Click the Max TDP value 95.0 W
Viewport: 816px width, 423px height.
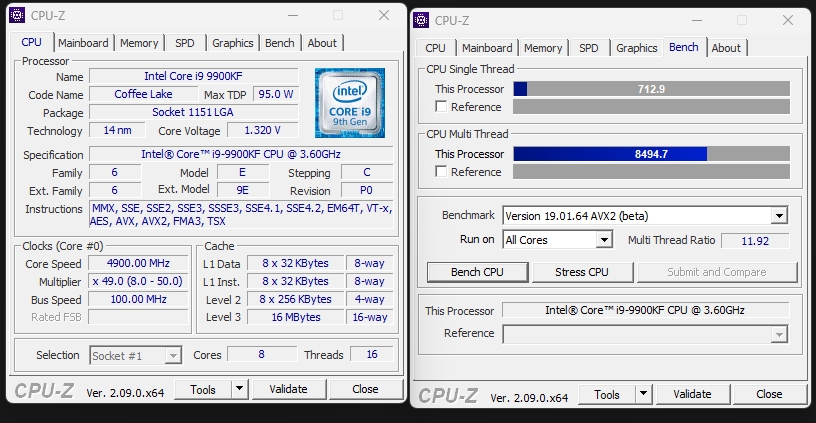tap(276, 94)
